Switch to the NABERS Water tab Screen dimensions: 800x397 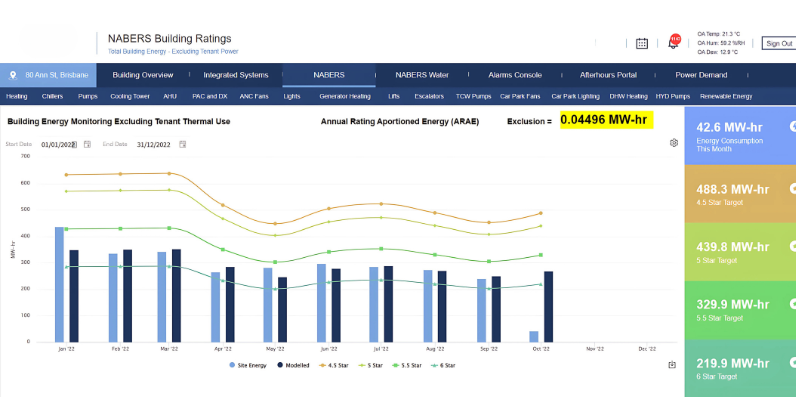click(x=422, y=75)
